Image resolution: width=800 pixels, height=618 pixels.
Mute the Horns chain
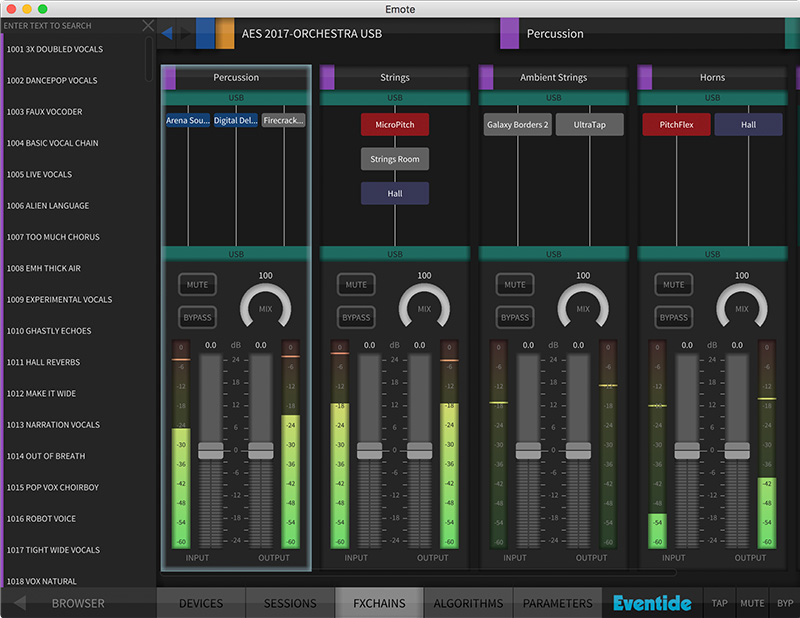click(673, 285)
